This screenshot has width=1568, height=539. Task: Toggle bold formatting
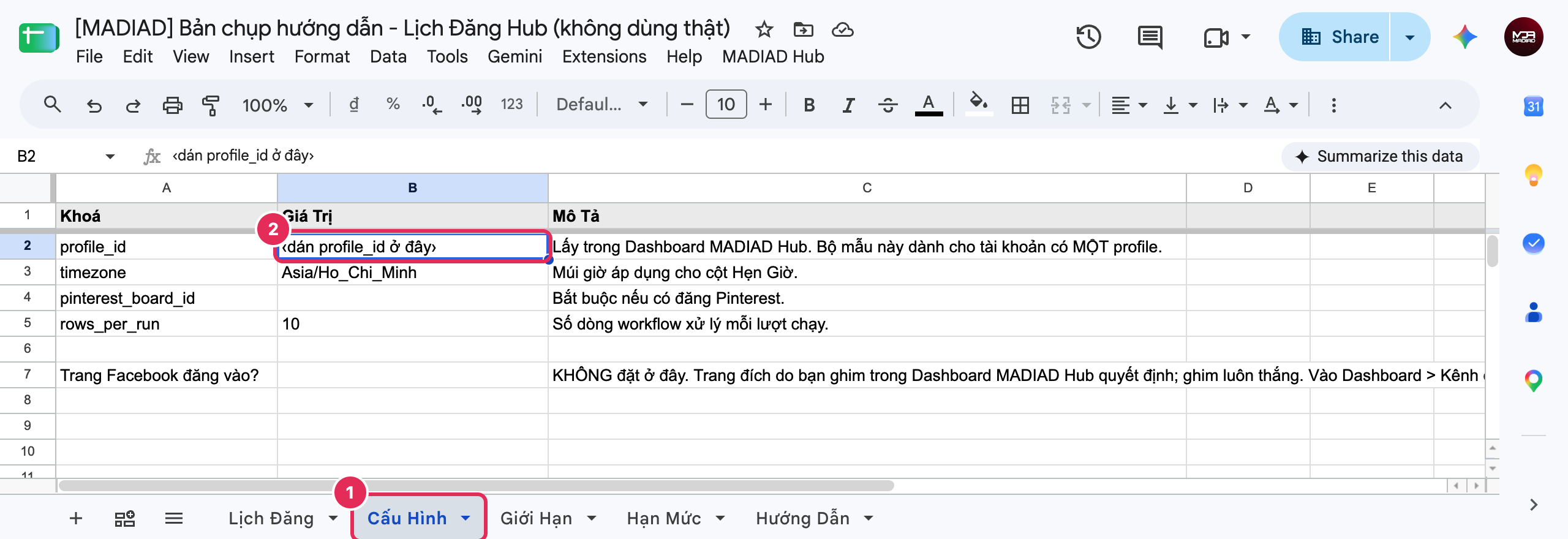click(x=809, y=105)
